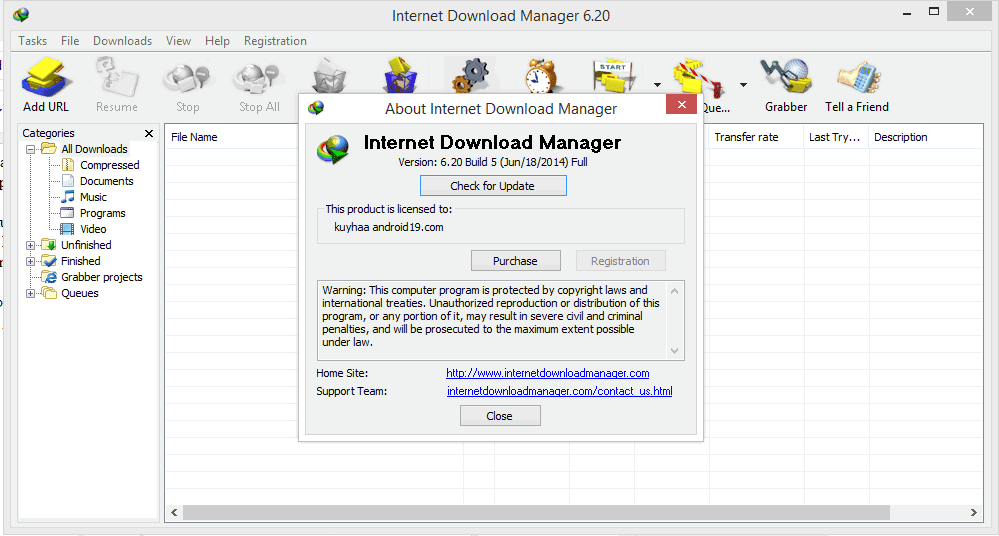Click the File Name column header

(x=194, y=137)
